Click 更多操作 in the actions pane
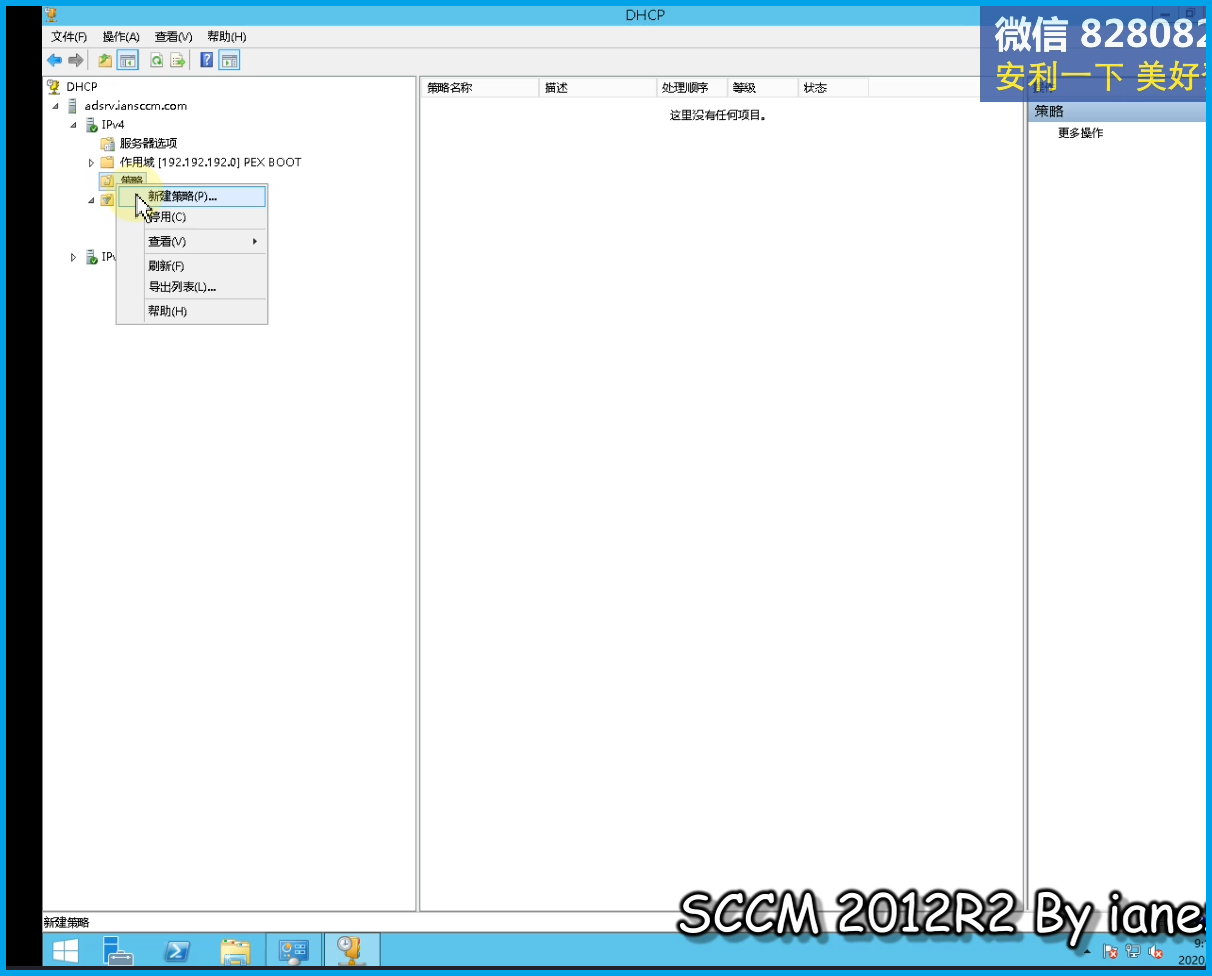 1080,133
